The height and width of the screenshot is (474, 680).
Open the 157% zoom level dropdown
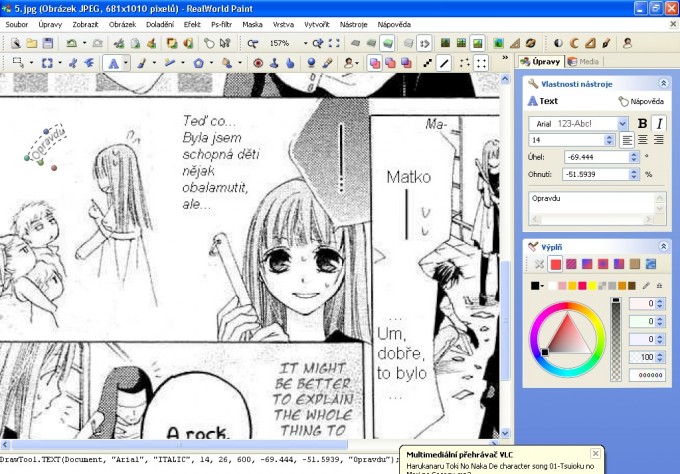pos(305,43)
